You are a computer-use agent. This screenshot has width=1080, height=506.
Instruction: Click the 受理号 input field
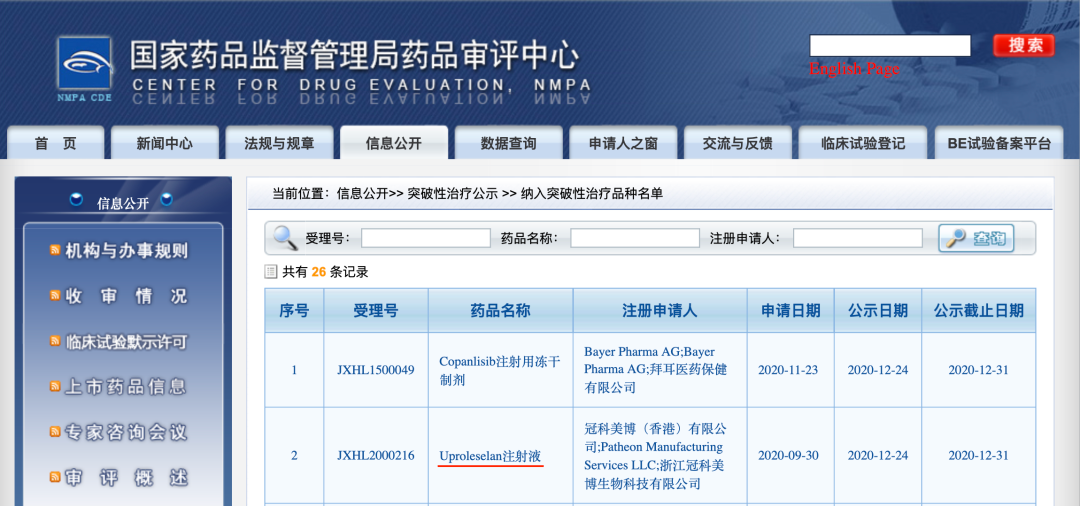(426, 238)
